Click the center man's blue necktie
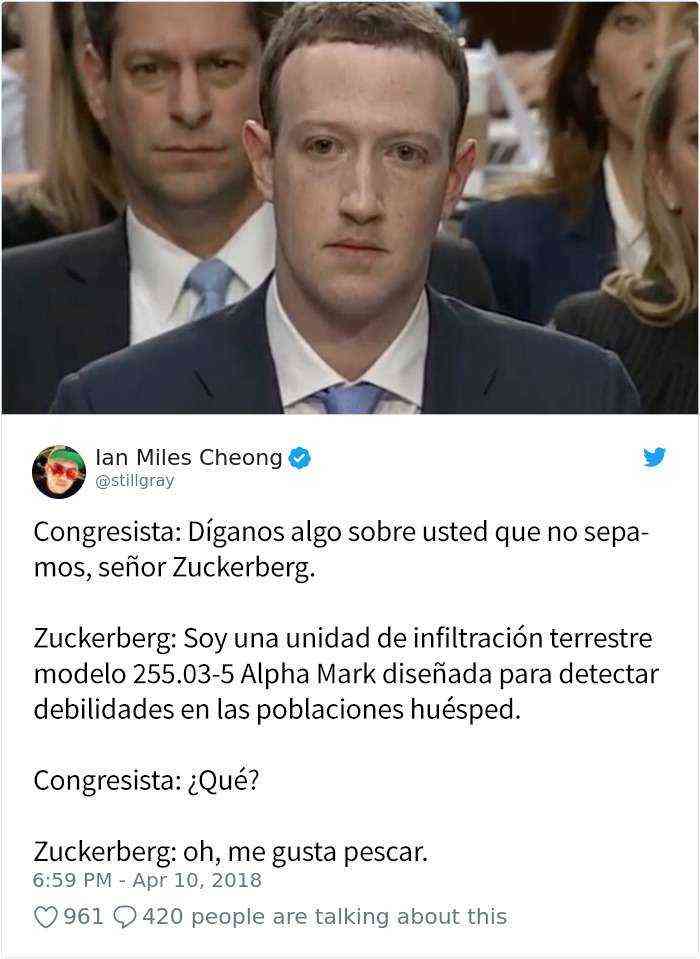Image resolution: width=700 pixels, height=959 pixels. [x=350, y=398]
